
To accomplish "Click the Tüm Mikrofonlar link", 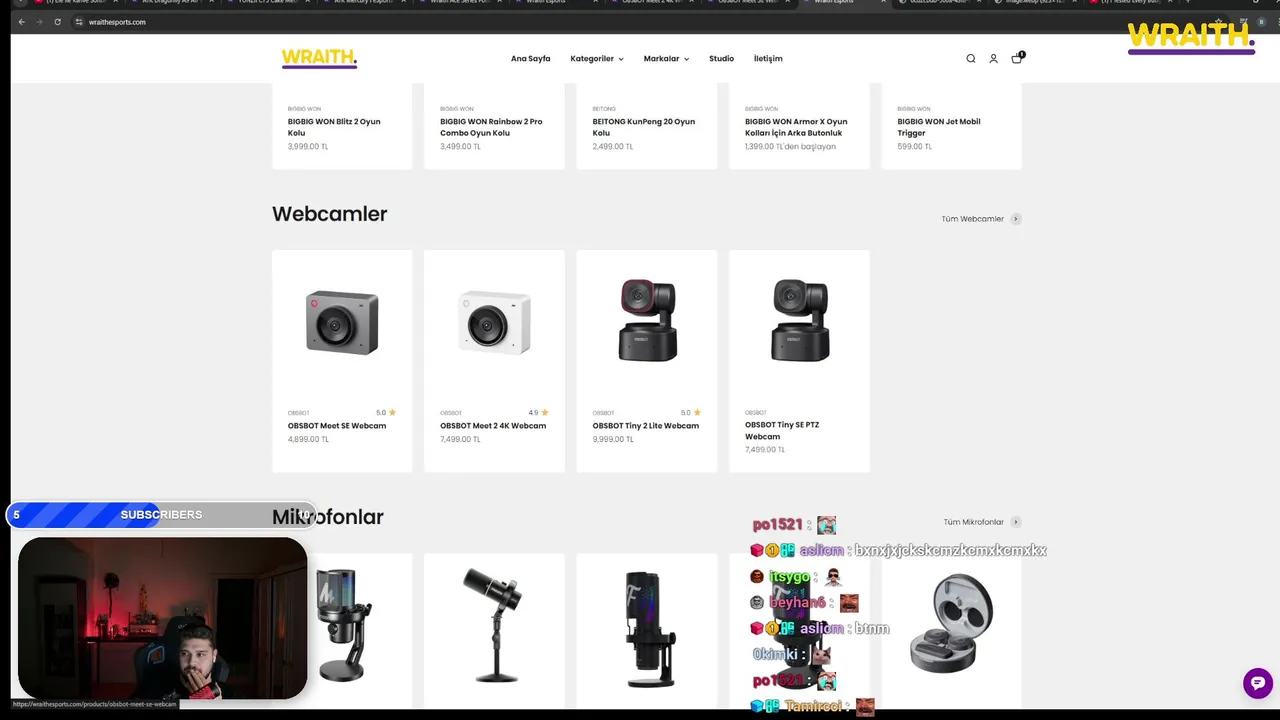I will click(x=973, y=522).
